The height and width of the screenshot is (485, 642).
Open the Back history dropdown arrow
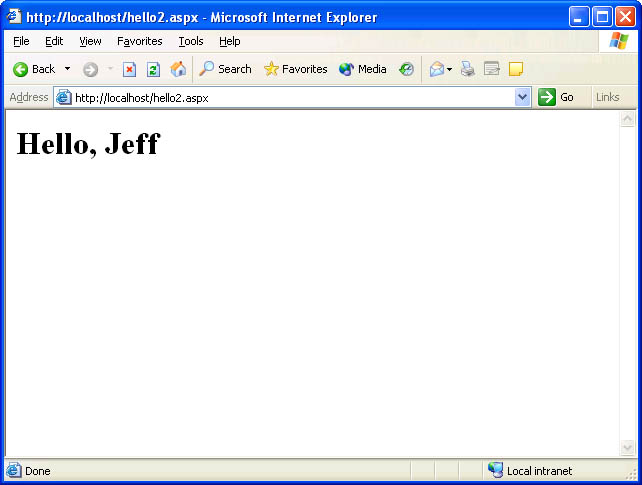tap(67, 69)
